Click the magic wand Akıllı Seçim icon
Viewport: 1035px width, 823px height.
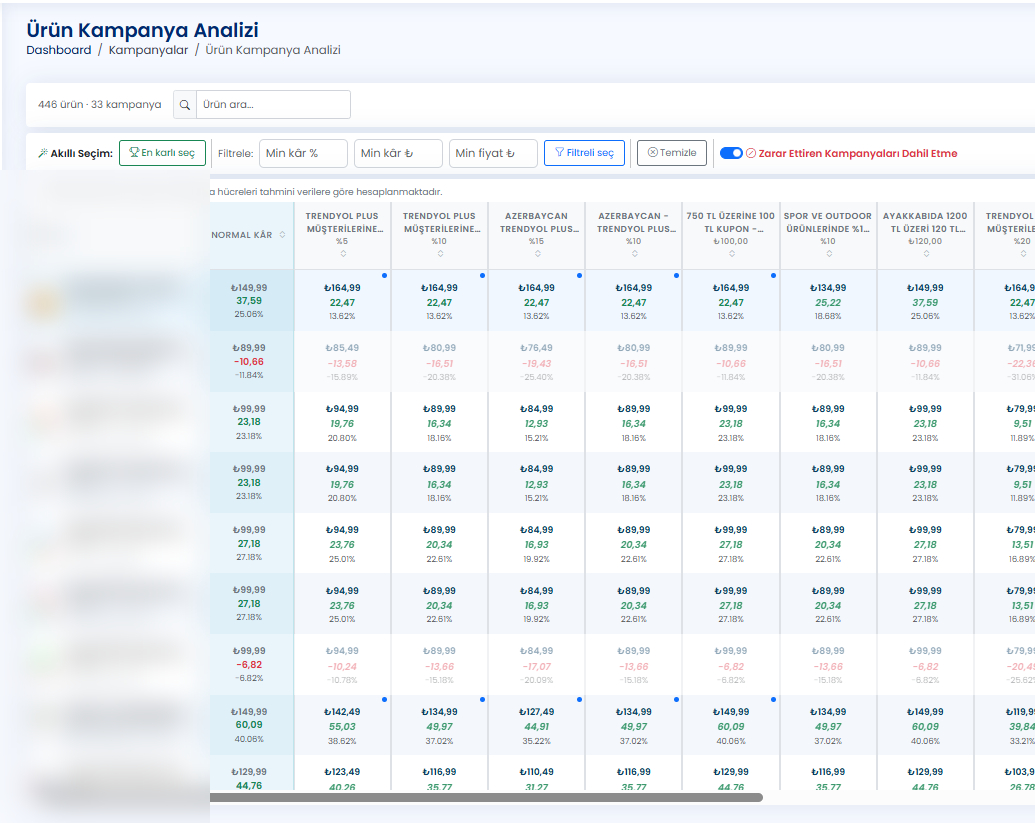[x=43, y=153]
